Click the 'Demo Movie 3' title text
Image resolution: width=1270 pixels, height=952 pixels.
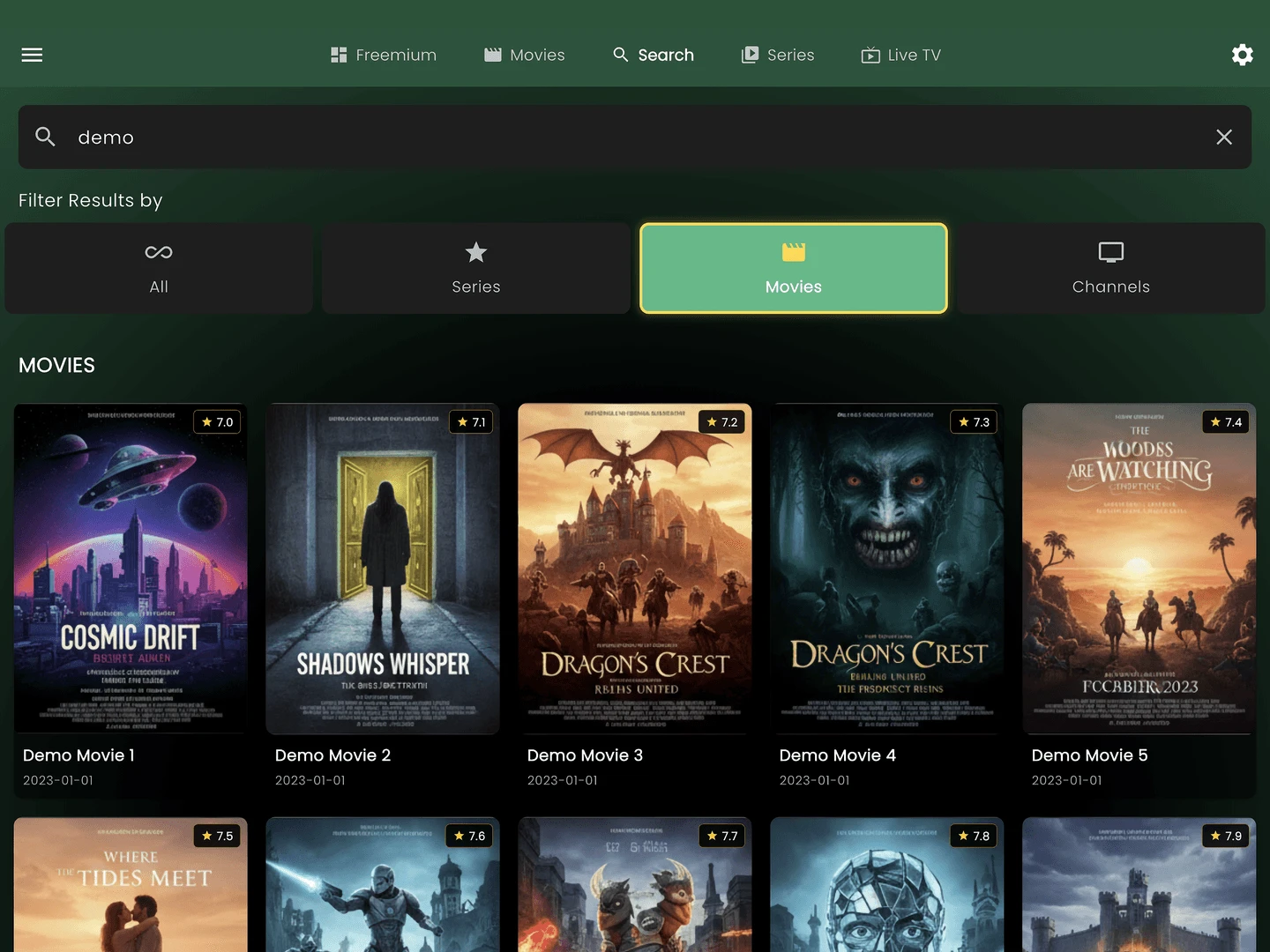(585, 755)
